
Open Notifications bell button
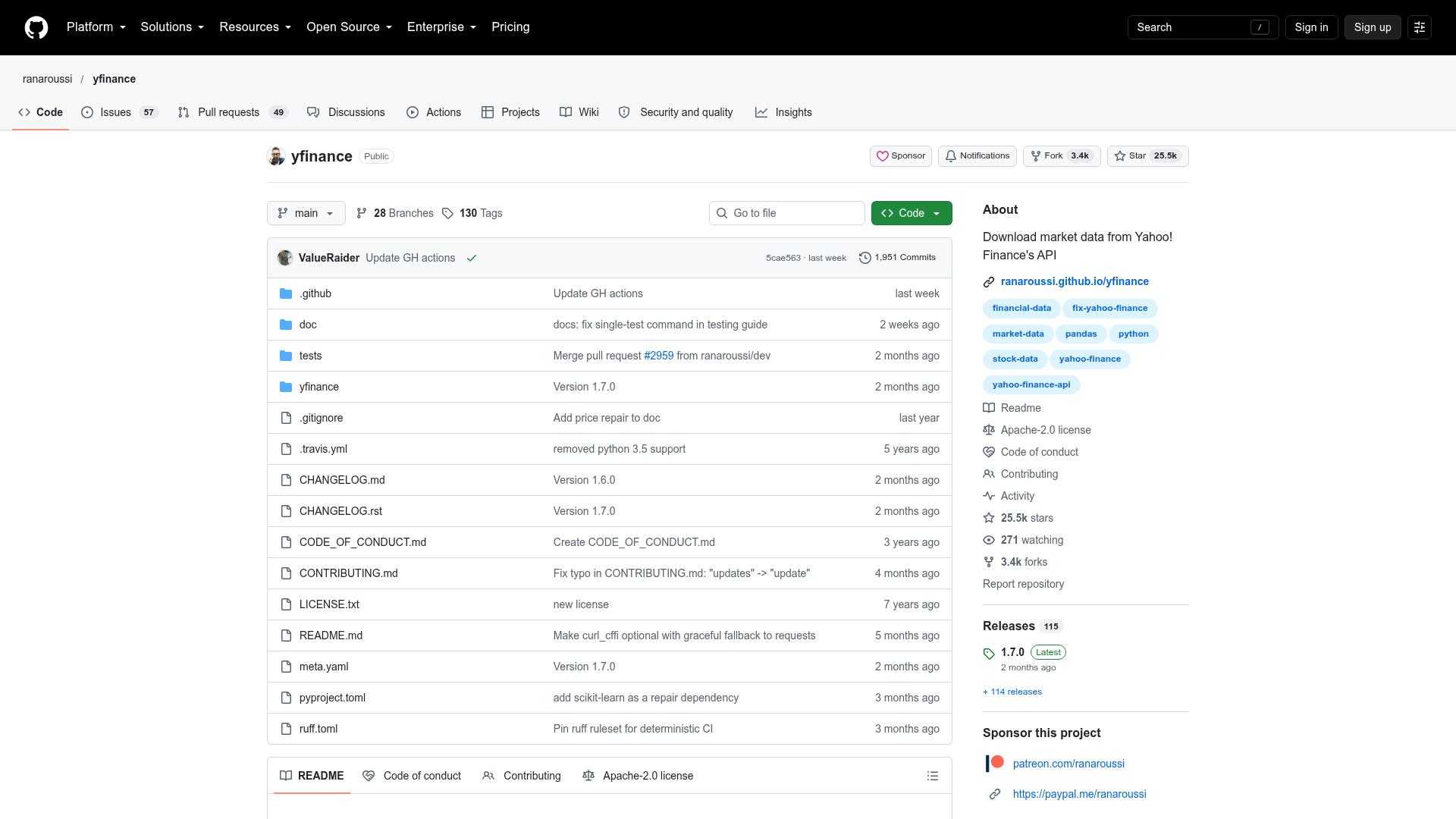[x=977, y=156]
